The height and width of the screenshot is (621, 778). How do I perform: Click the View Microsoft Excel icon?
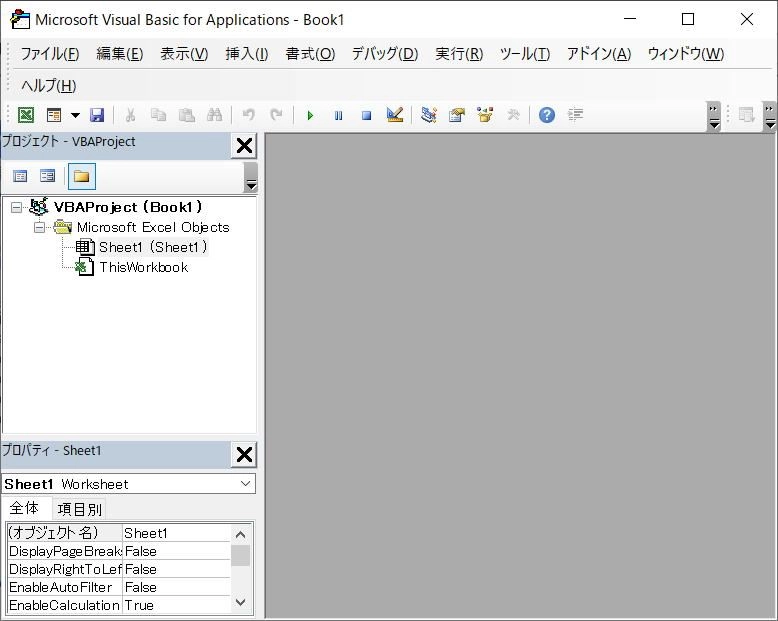(x=26, y=115)
